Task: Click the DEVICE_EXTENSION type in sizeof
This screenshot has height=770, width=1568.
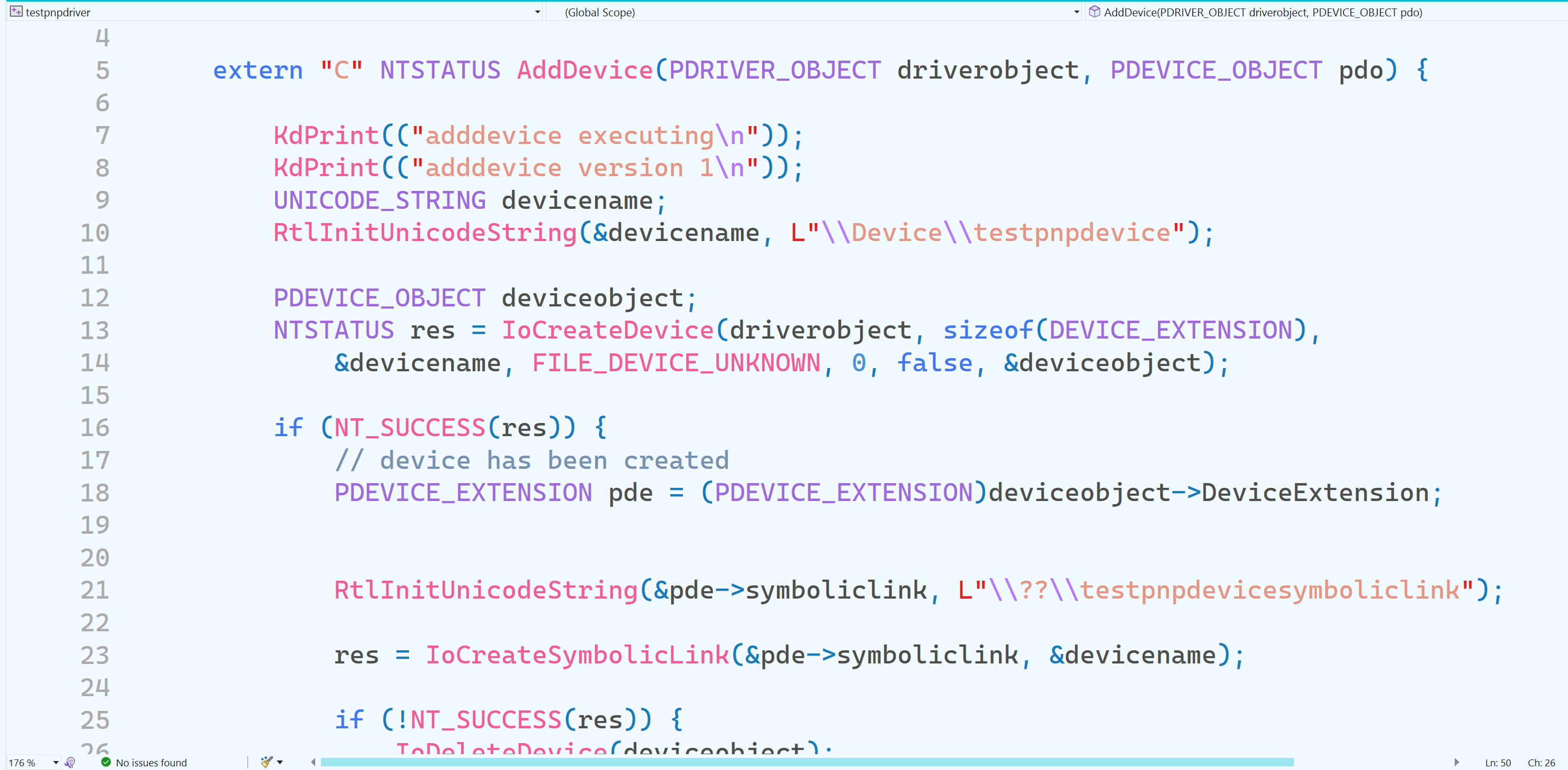Action: click(x=1170, y=330)
